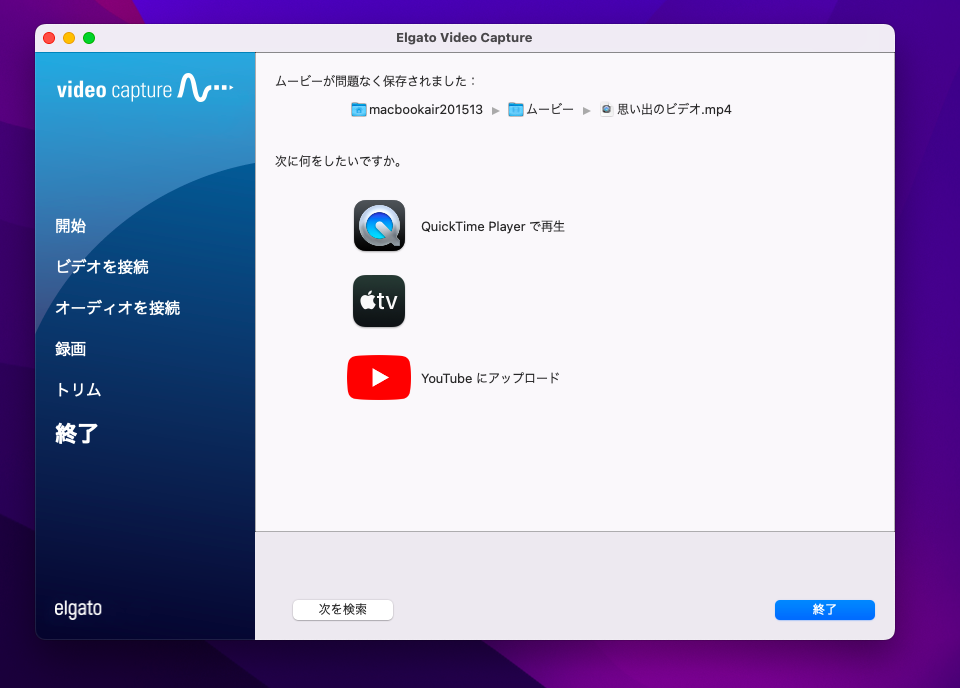Open the movie with the QuickTime Player icon
The image size is (960, 688).
379,226
